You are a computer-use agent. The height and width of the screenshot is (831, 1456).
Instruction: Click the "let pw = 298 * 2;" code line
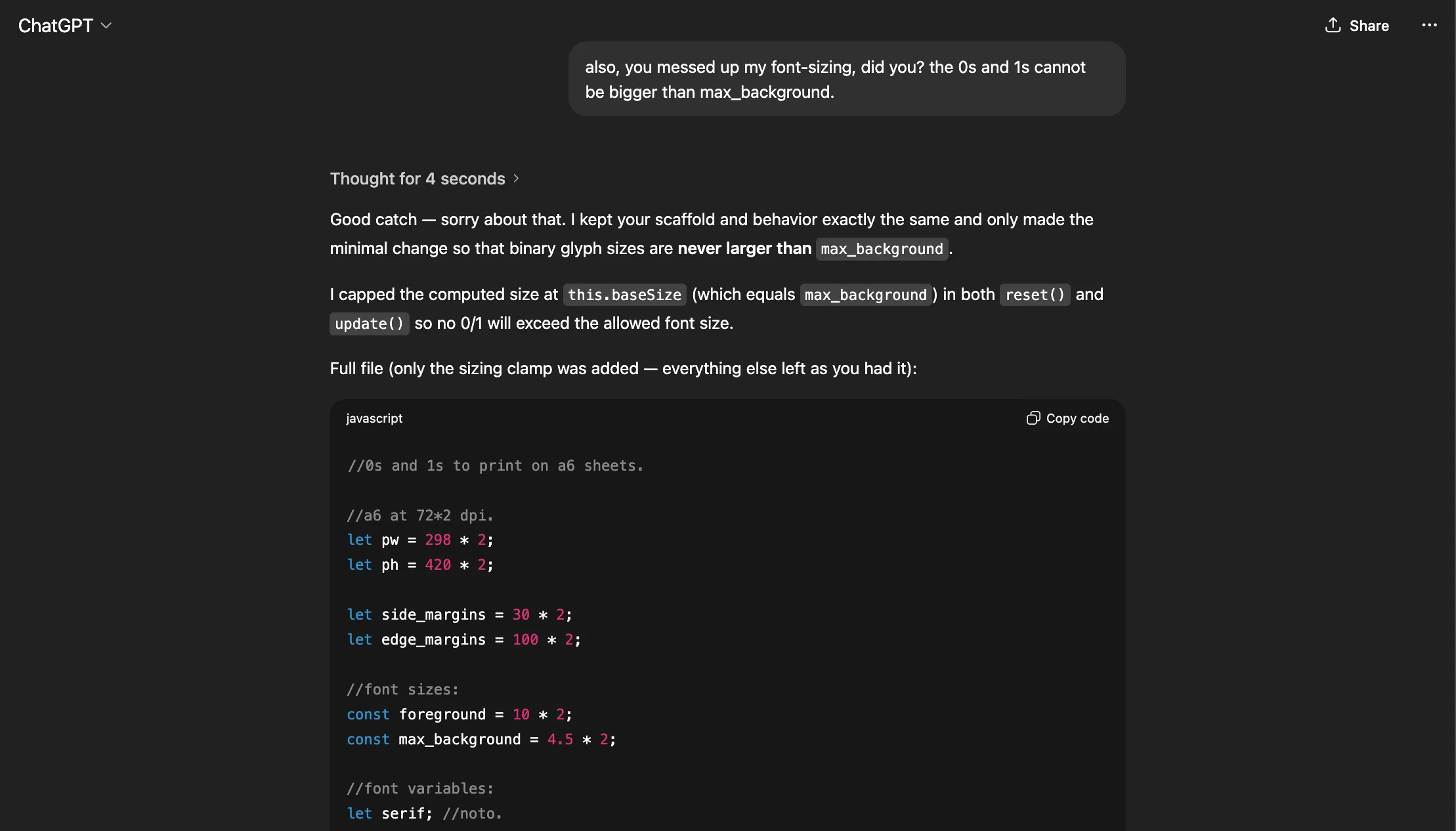(x=420, y=540)
